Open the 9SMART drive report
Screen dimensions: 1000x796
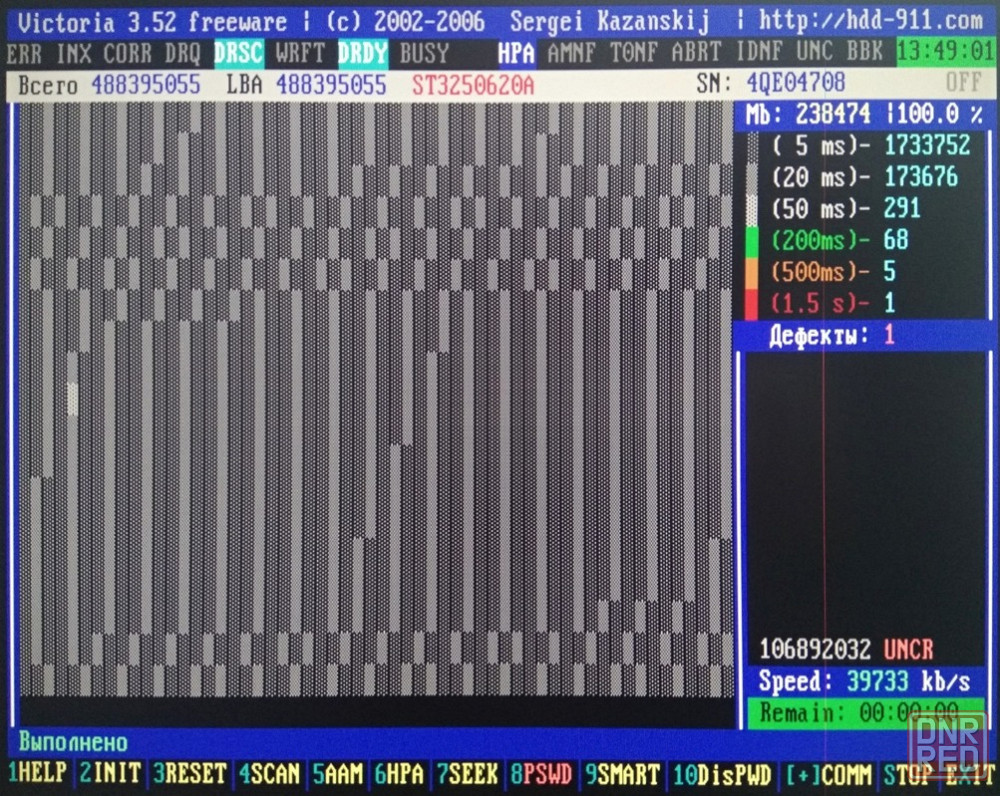(622, 774)
